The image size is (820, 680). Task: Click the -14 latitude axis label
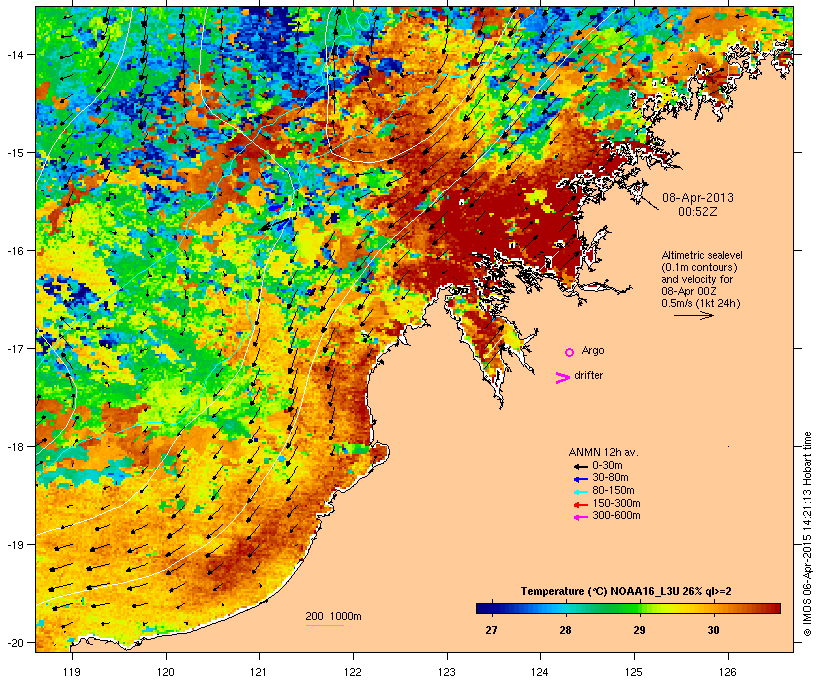coord(14,54)
